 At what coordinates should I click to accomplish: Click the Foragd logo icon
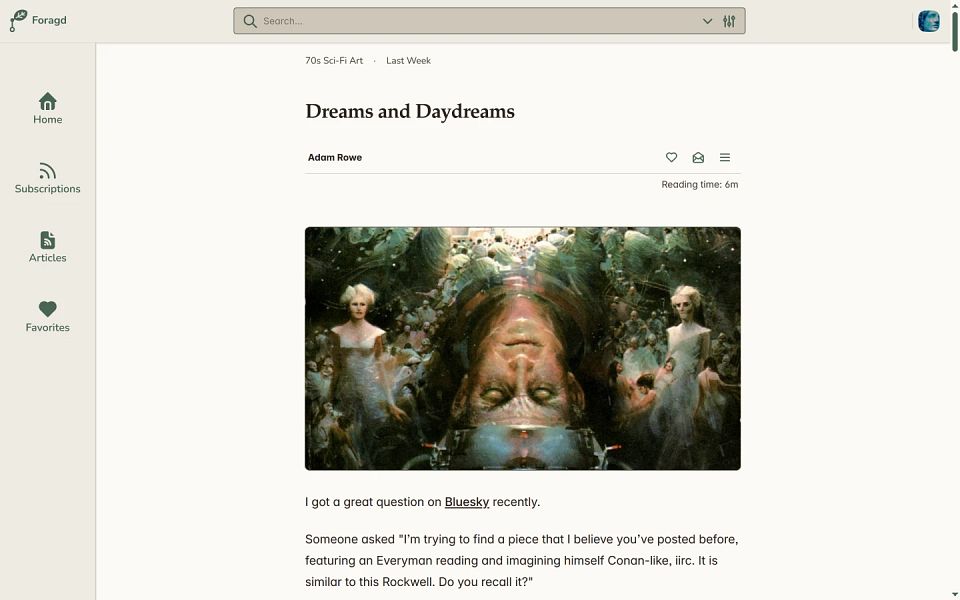[x=18, y=20]
